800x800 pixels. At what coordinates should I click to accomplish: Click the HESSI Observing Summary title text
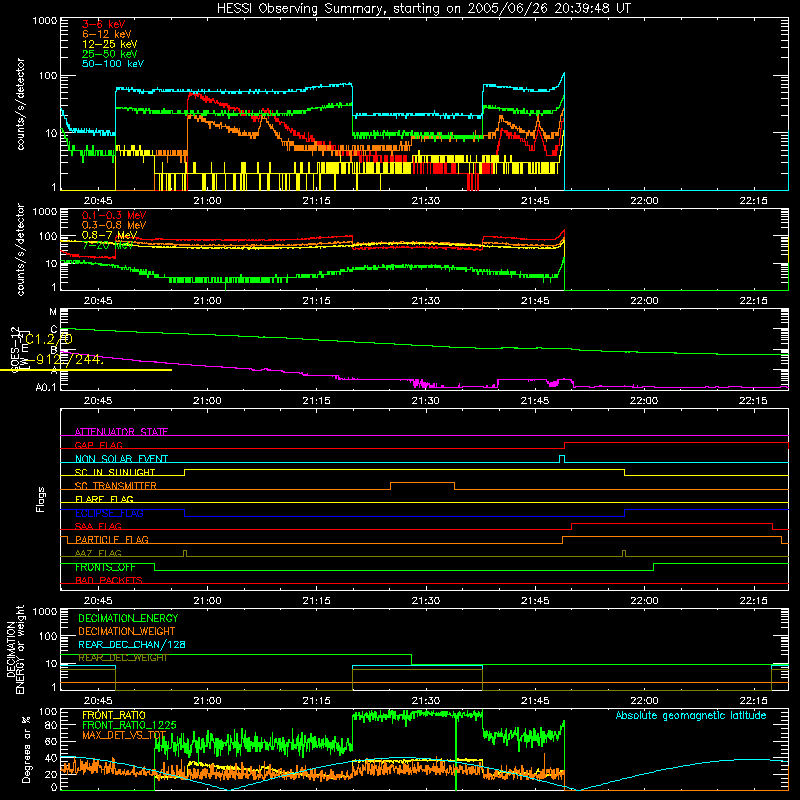pos(423,9)
